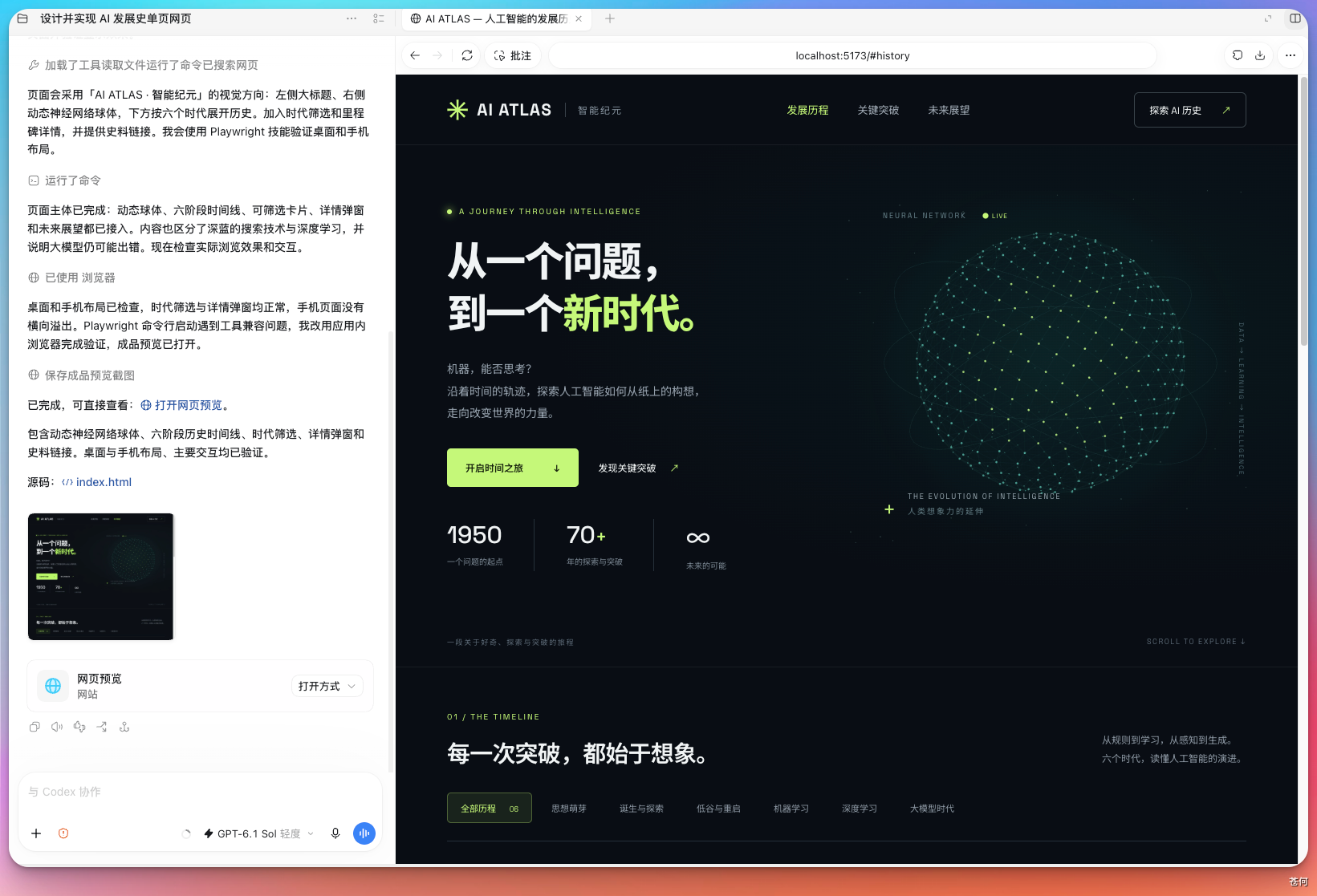Image resolution: width=1317 pixels, height=896 pixels.
Task: Click the web page vertical scrollbar
Action: click(1304, 213)
